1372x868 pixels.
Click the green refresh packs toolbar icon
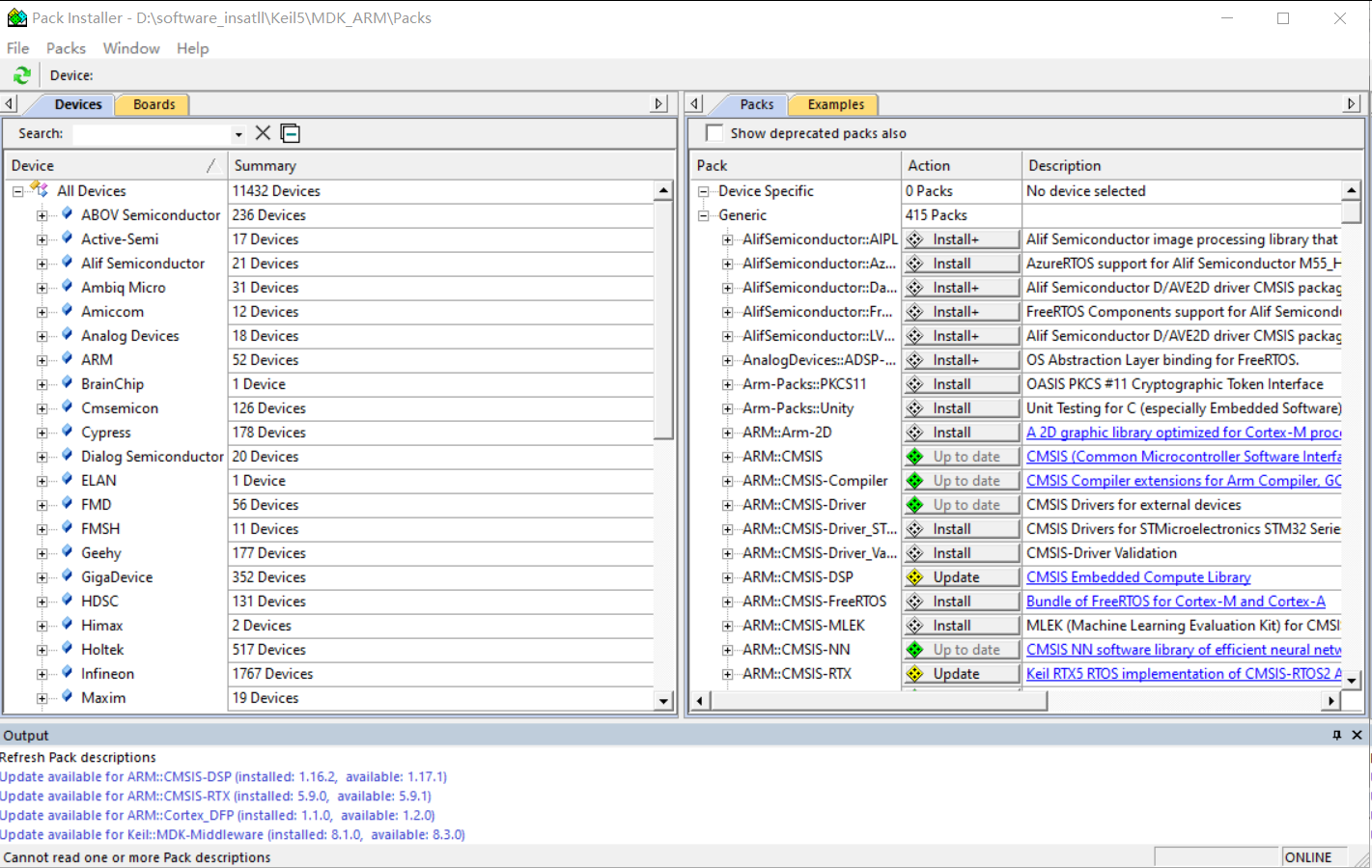click(x=21, y=75)
